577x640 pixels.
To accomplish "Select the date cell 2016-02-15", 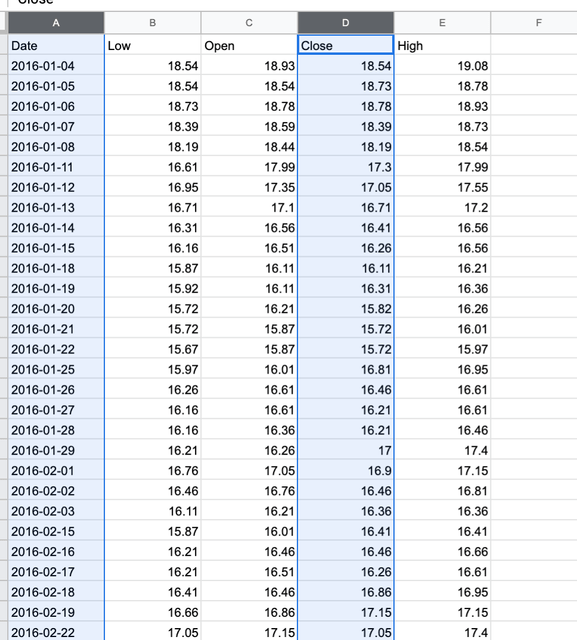I will [56, 531].
